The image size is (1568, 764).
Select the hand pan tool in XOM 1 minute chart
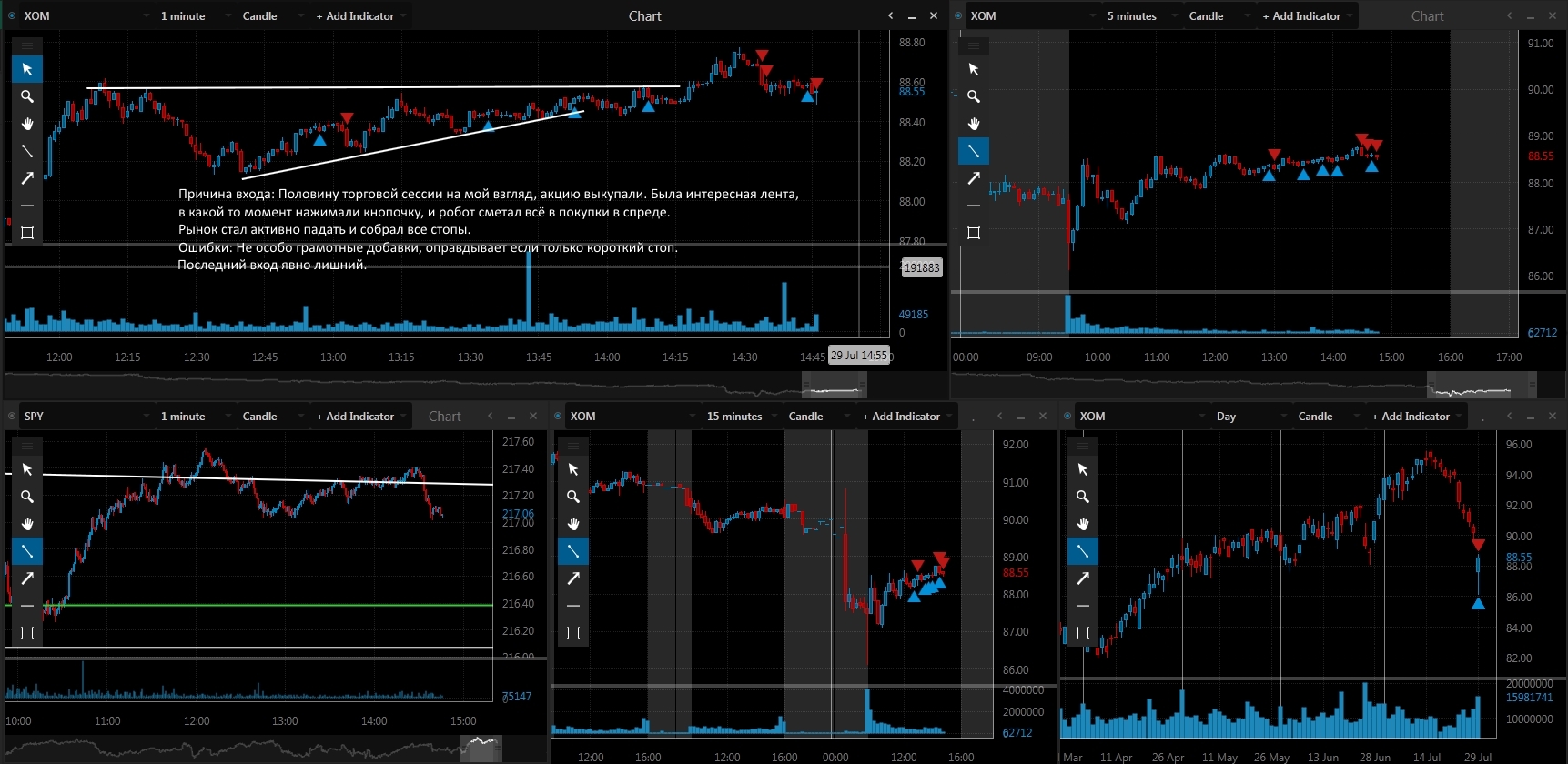point(27,124)
